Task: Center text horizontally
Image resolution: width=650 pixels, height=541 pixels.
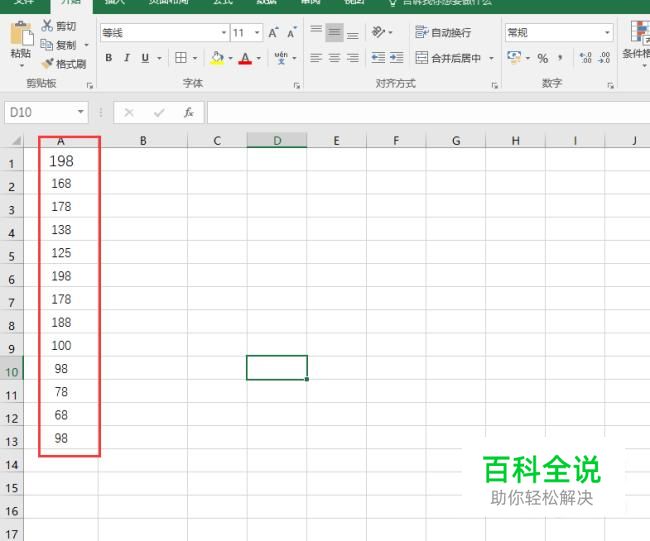Action: pos(335,58)
